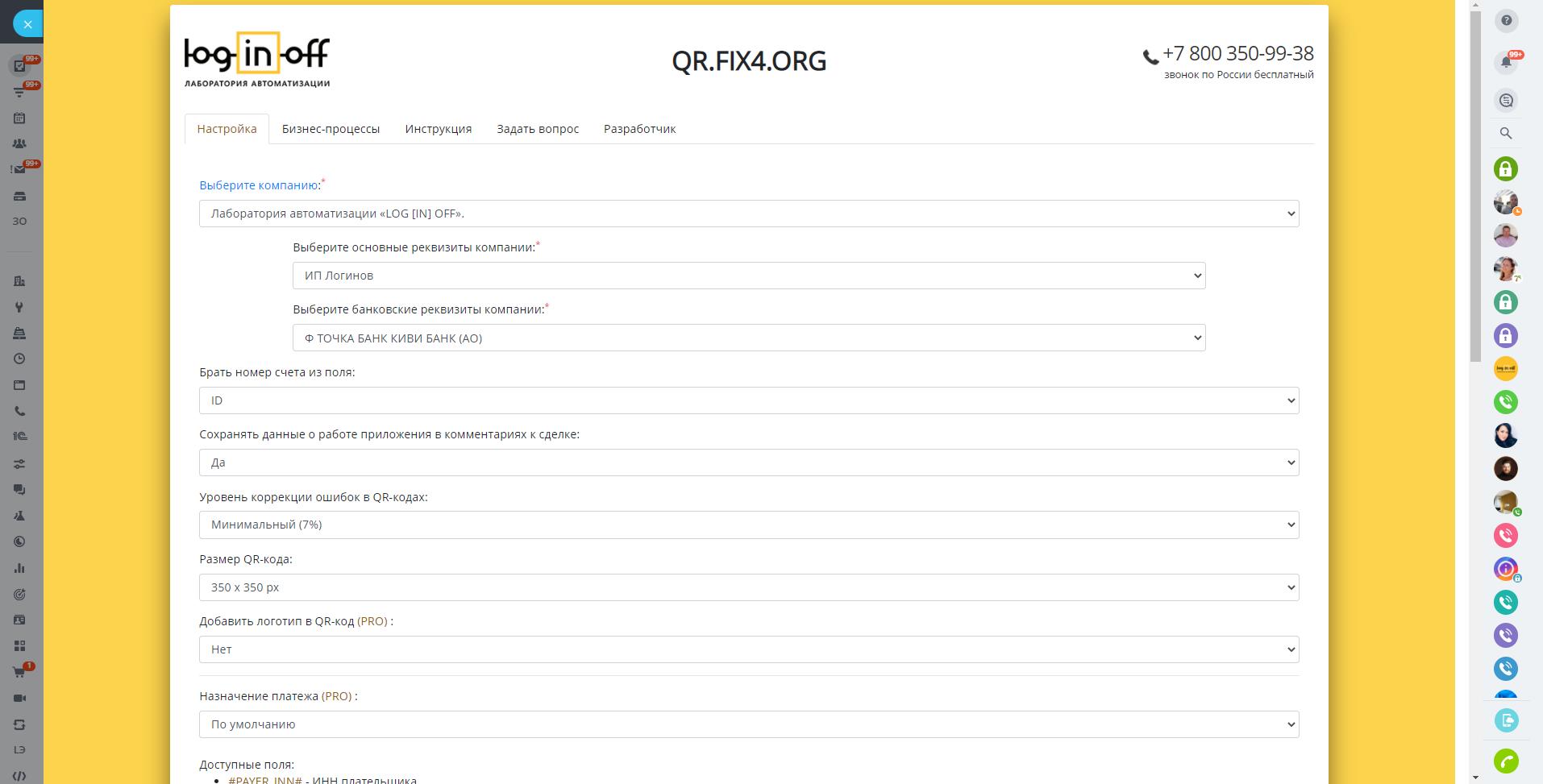
Task: Click the search magnifier in right panel
Action: pyautogui.click(x=1505, y=134)
